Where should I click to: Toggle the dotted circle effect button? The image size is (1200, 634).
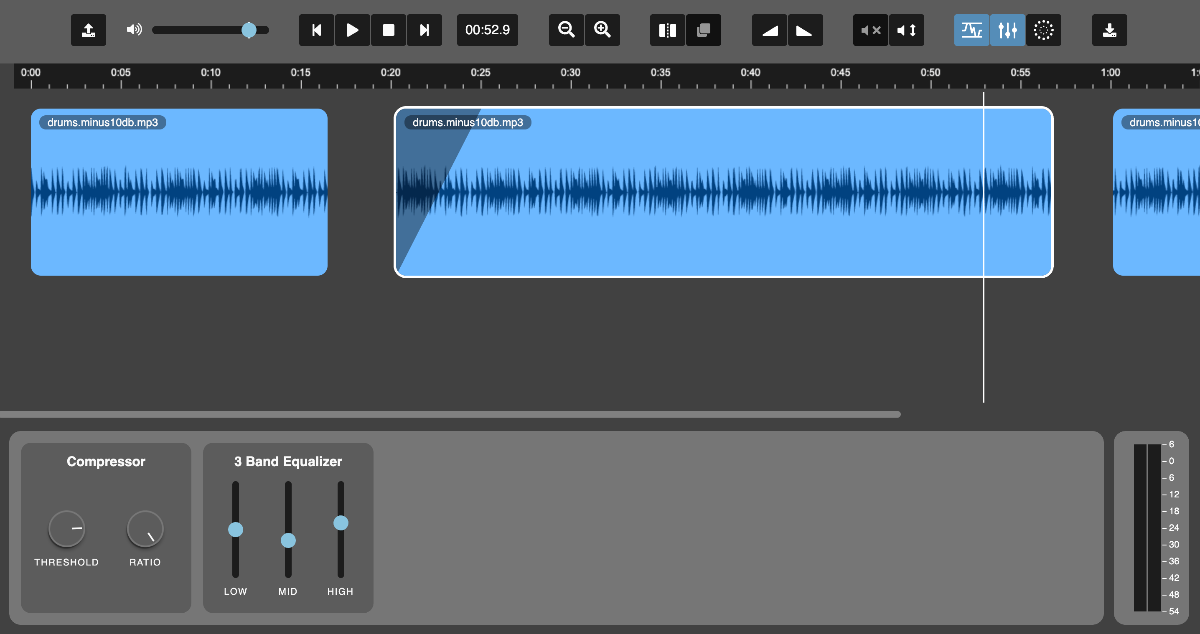(1043, 30)
